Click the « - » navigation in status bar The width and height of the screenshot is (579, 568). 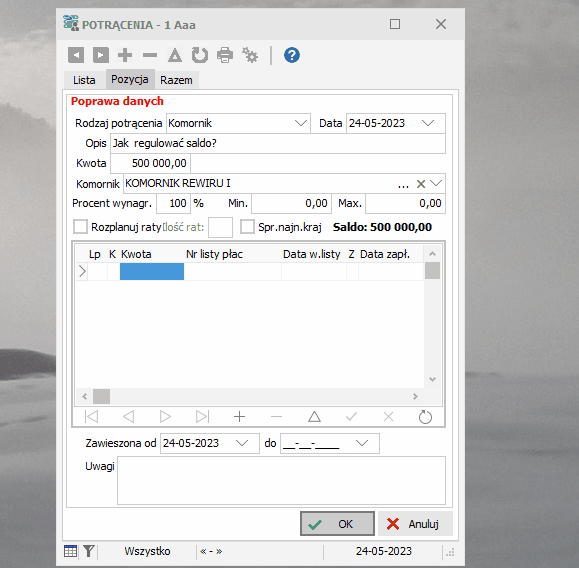pos(211,551)
